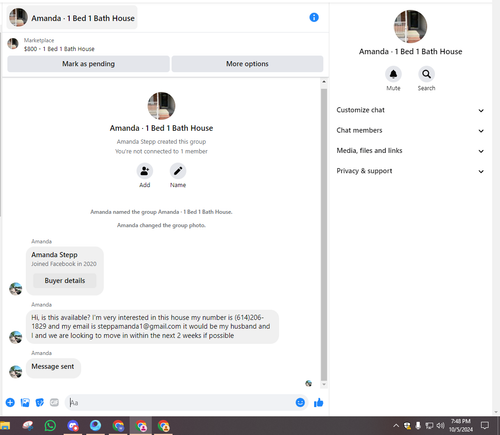The width and height of the screenshot is (500, 435).
Task: Open the Discord taskbar icon
Action: point(73,426)
